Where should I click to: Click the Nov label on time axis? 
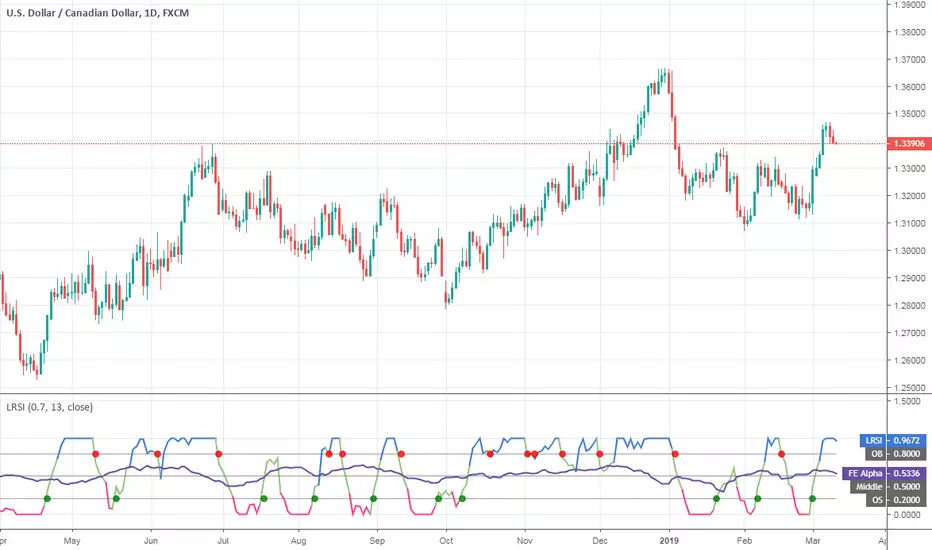524,540
